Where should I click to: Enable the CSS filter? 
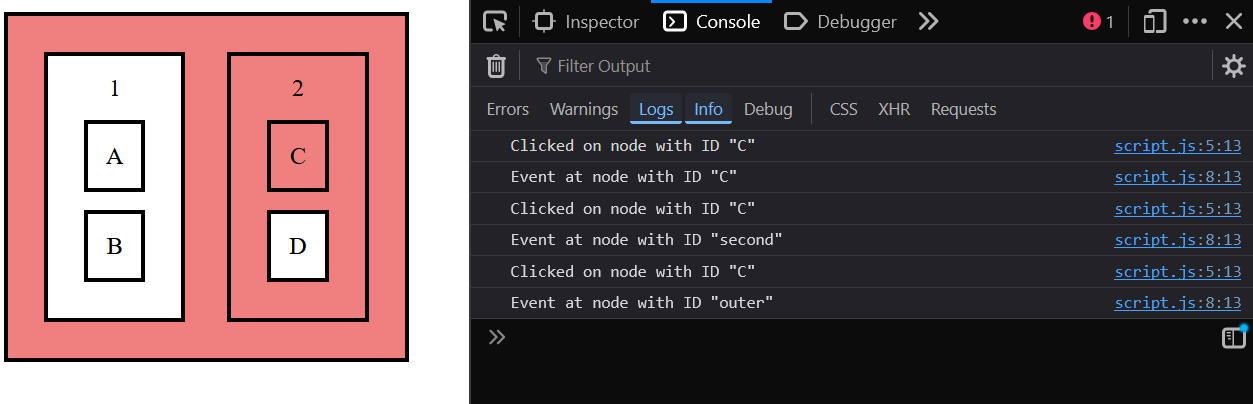[x=843, y=109]
